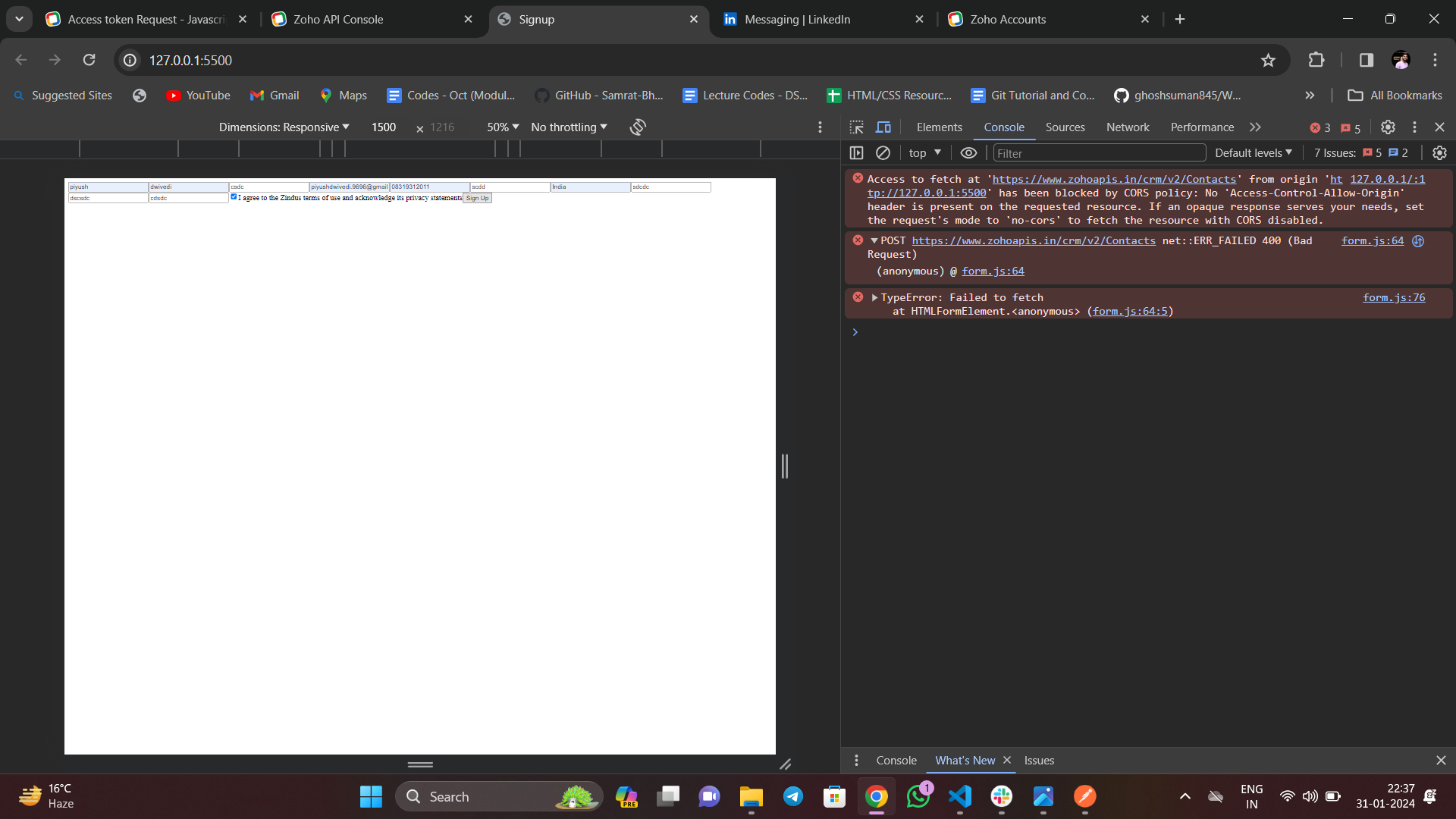This screenshot has height=819, width=1456.
Task: Switch to the Sources tab
Action: [x=1065, y=127]
